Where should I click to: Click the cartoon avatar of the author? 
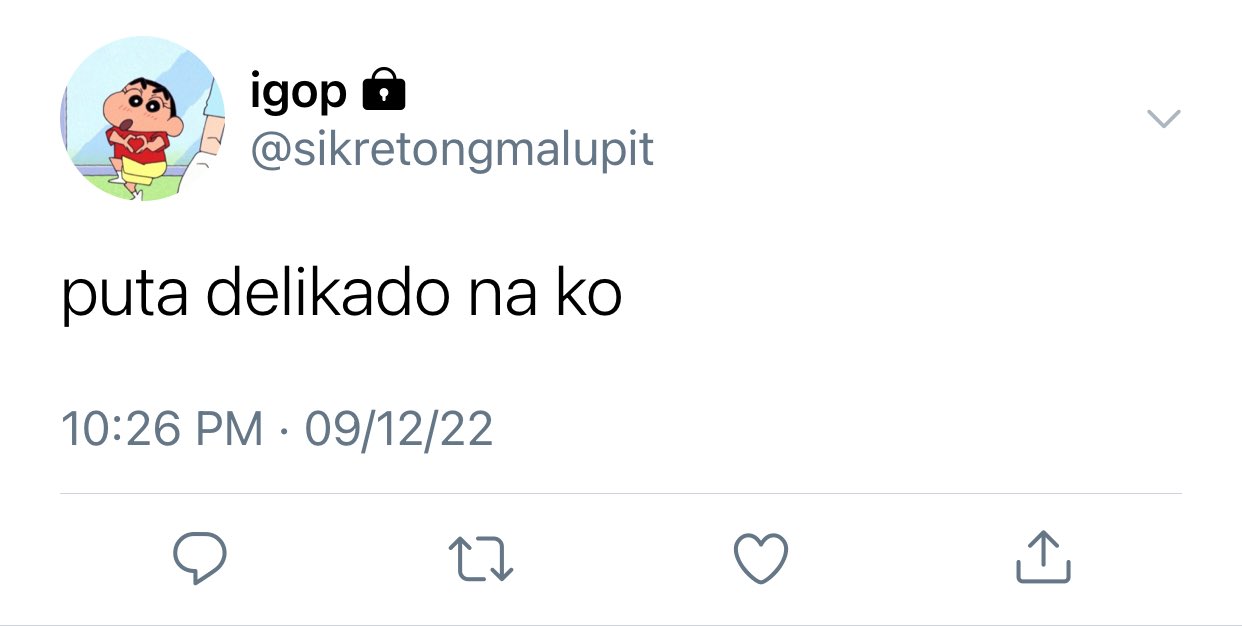coord(143,119)
